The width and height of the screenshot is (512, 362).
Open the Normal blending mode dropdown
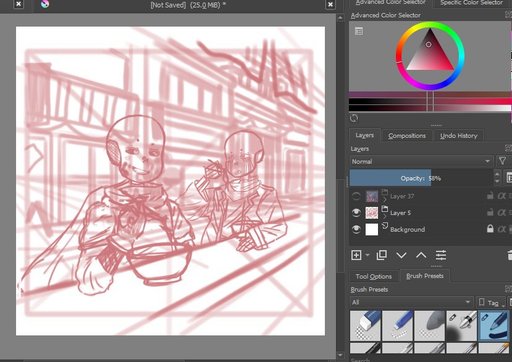pos(421,161)
